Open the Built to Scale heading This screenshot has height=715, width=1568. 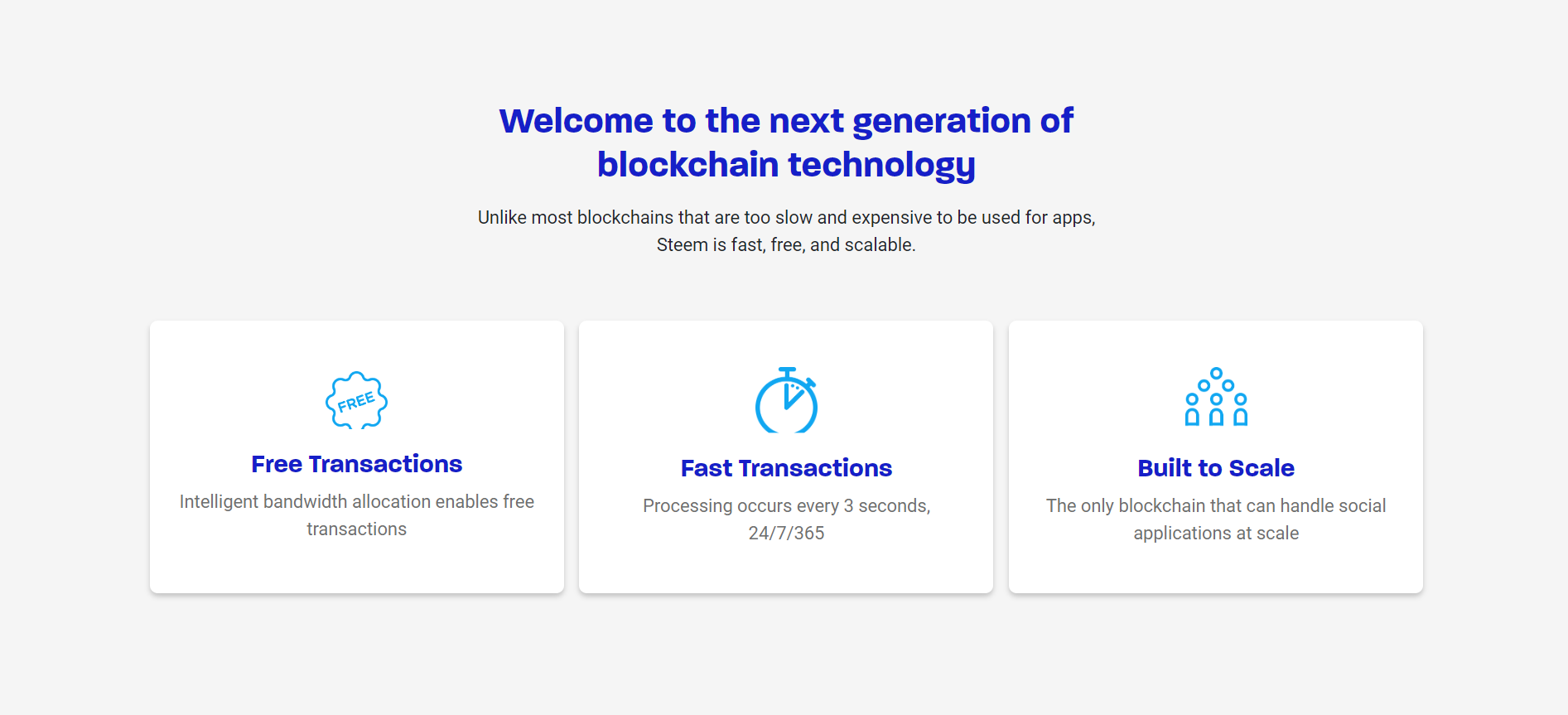pyautogui.click(x=1216, y=468)
